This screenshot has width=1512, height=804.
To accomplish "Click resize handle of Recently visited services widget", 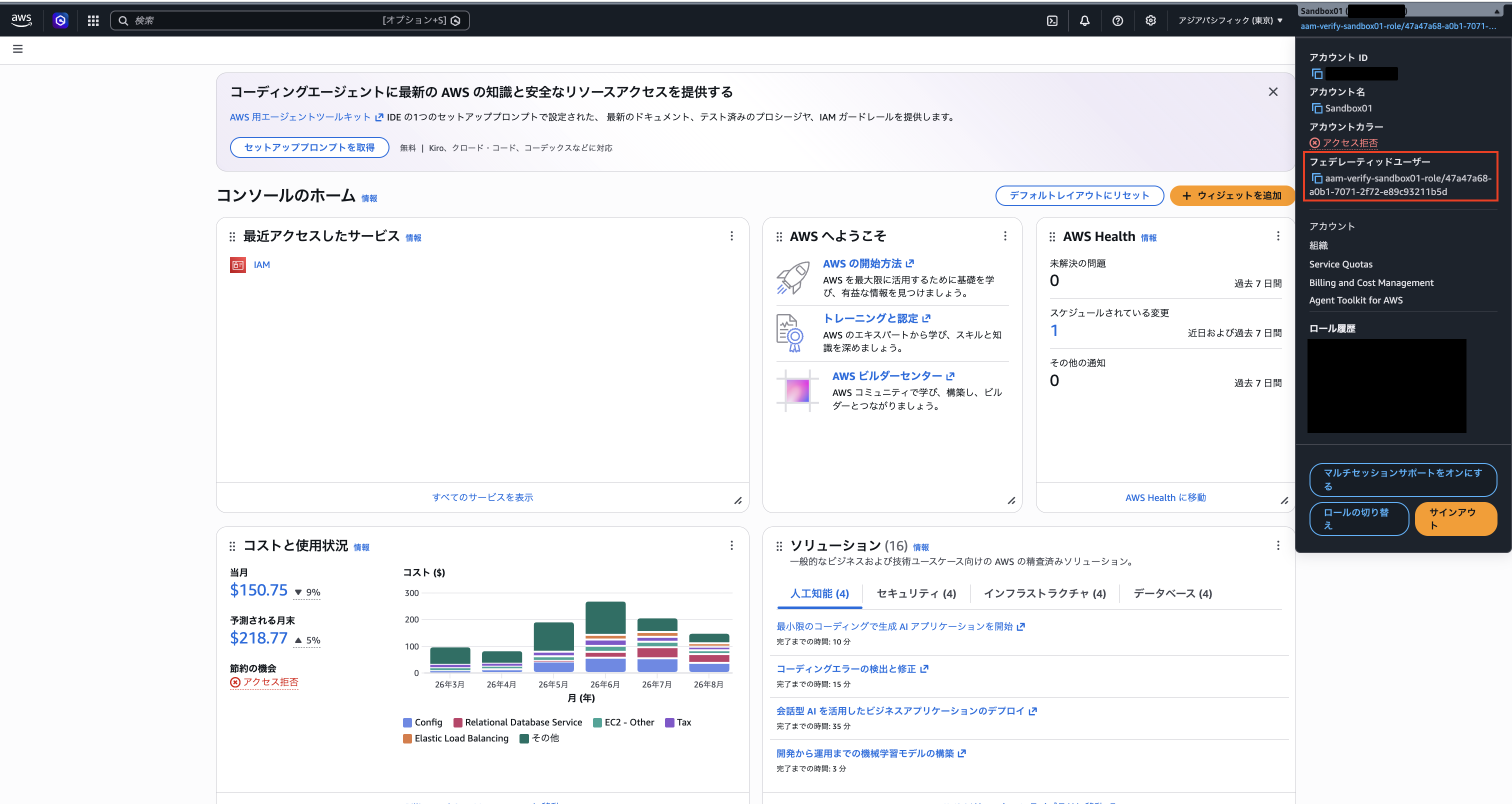I will click(x=738, y=500).
